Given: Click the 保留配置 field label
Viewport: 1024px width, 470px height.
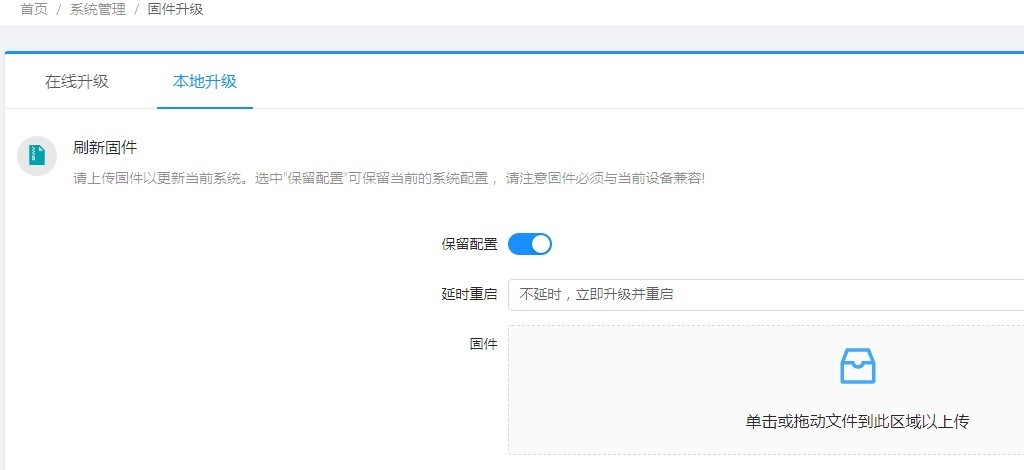Looking at the screenshot, I should click(x=469, y=244).
